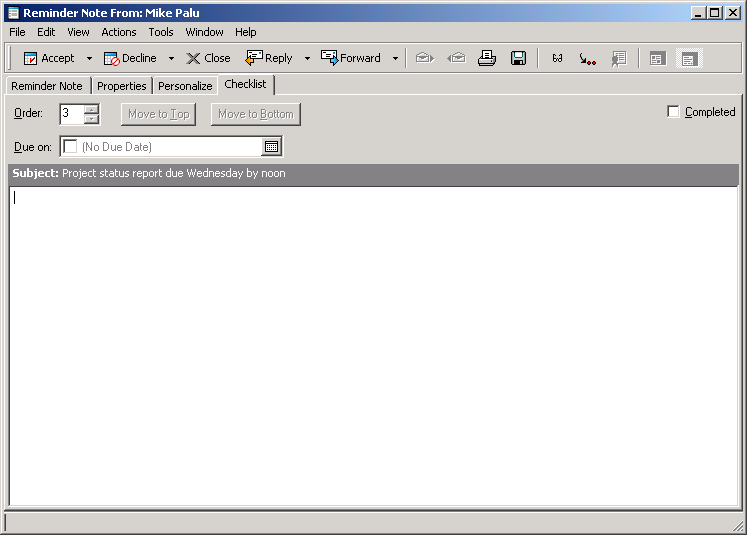The height and width of the screenshot is (535, 747).
Task: Click the Close toolbar button
Action: pos(208,58)
